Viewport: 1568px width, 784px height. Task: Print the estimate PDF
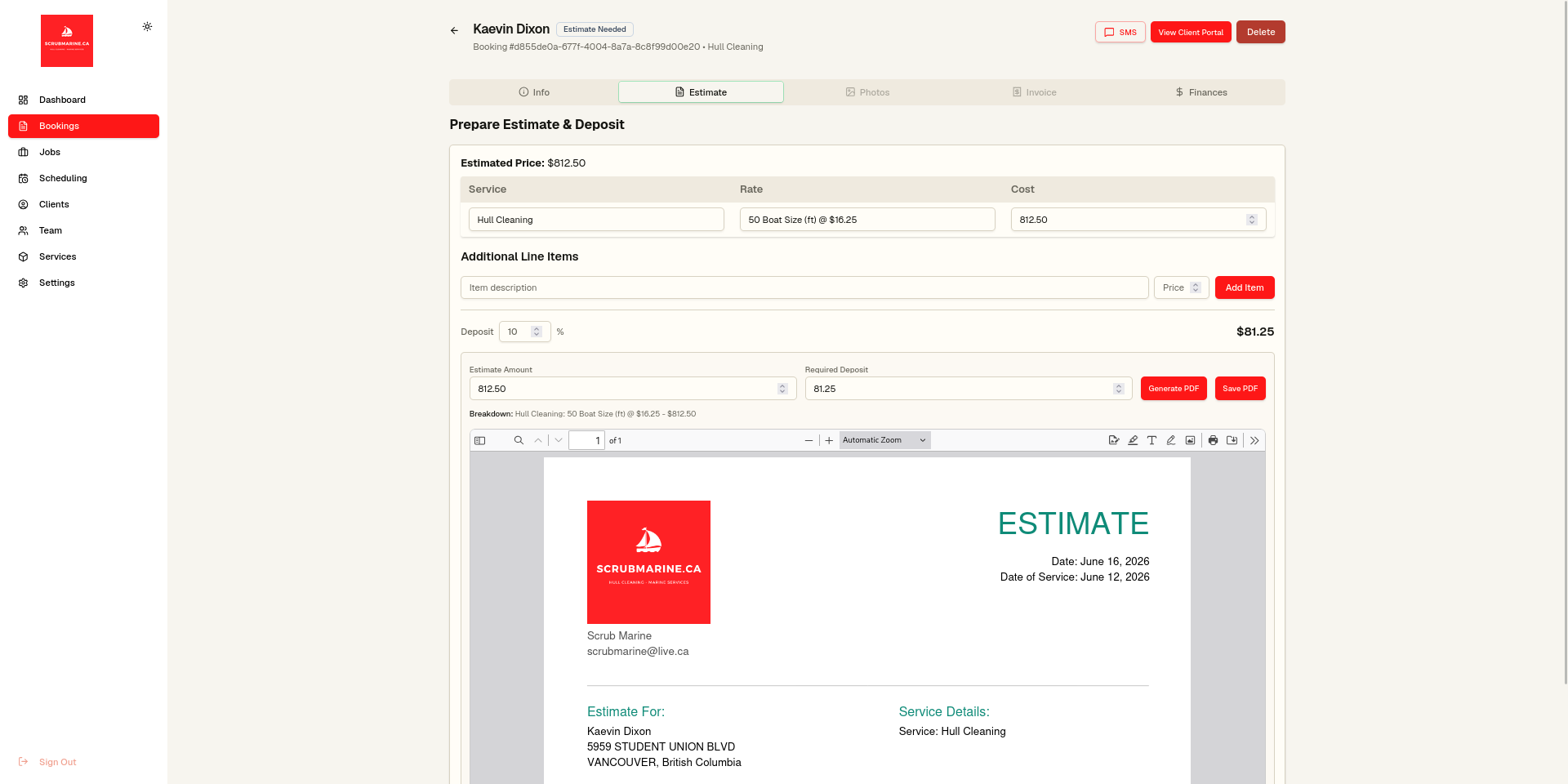pos(1213,440)
